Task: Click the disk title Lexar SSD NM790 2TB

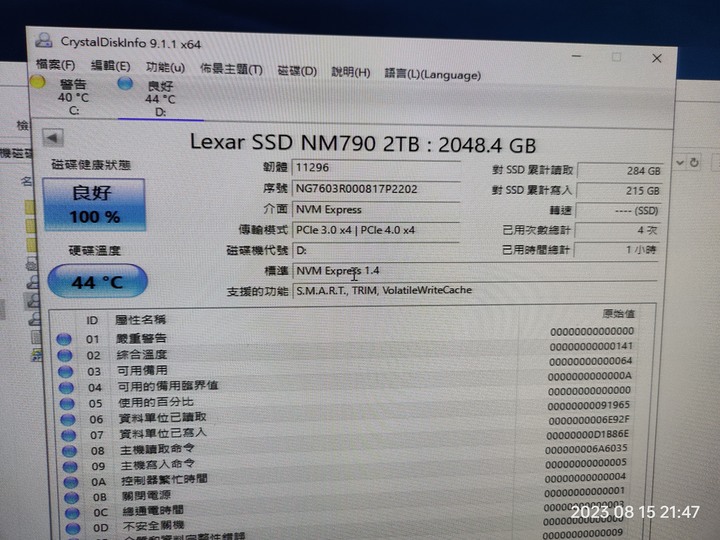Action: [x=363, y=143]
